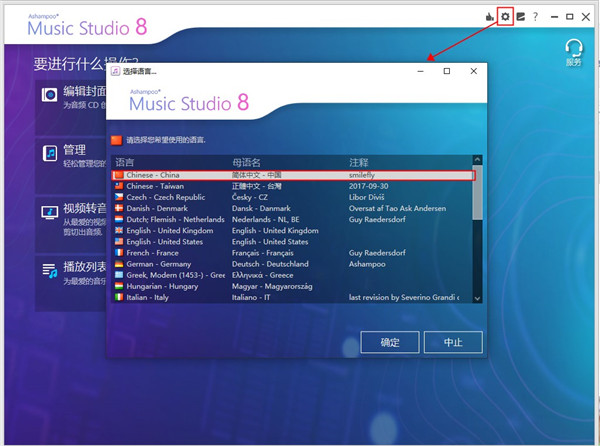600x446 pixels.
Task: Click the United States flag icon
Action: [x=119, y=241]
